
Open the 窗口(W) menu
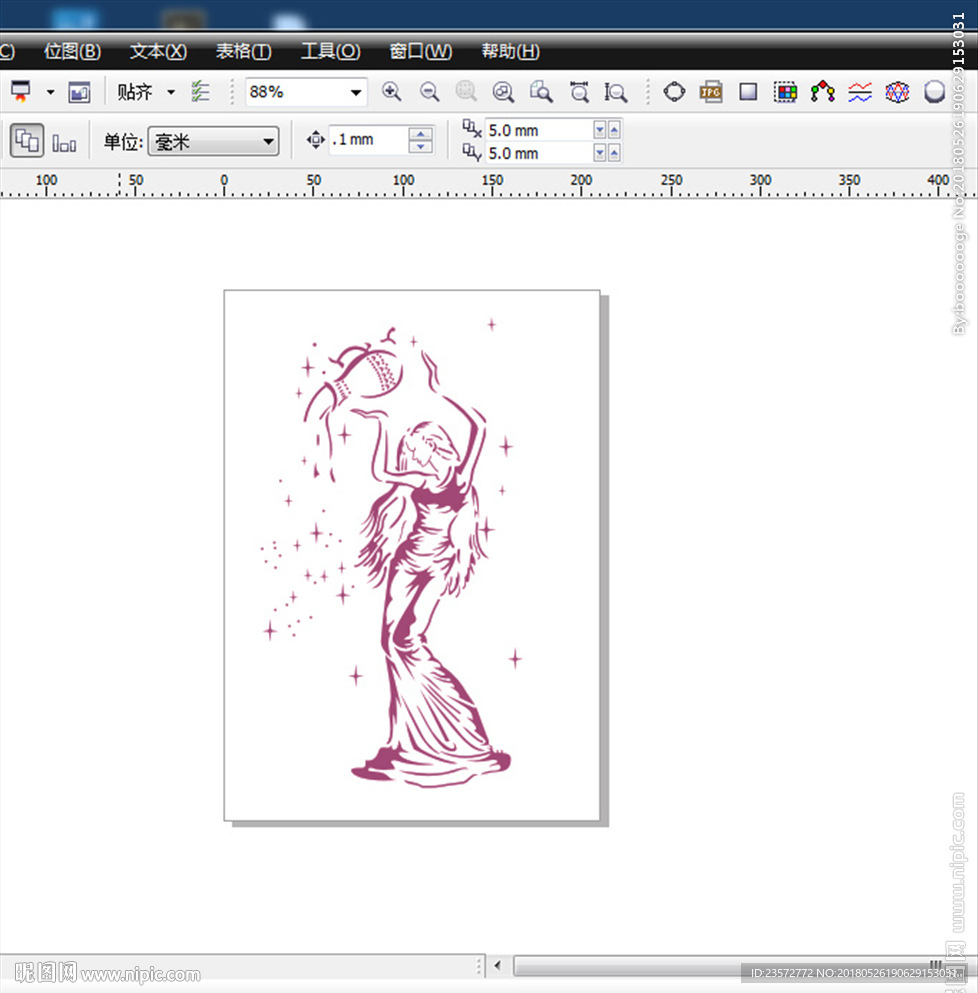click(421, 51)
